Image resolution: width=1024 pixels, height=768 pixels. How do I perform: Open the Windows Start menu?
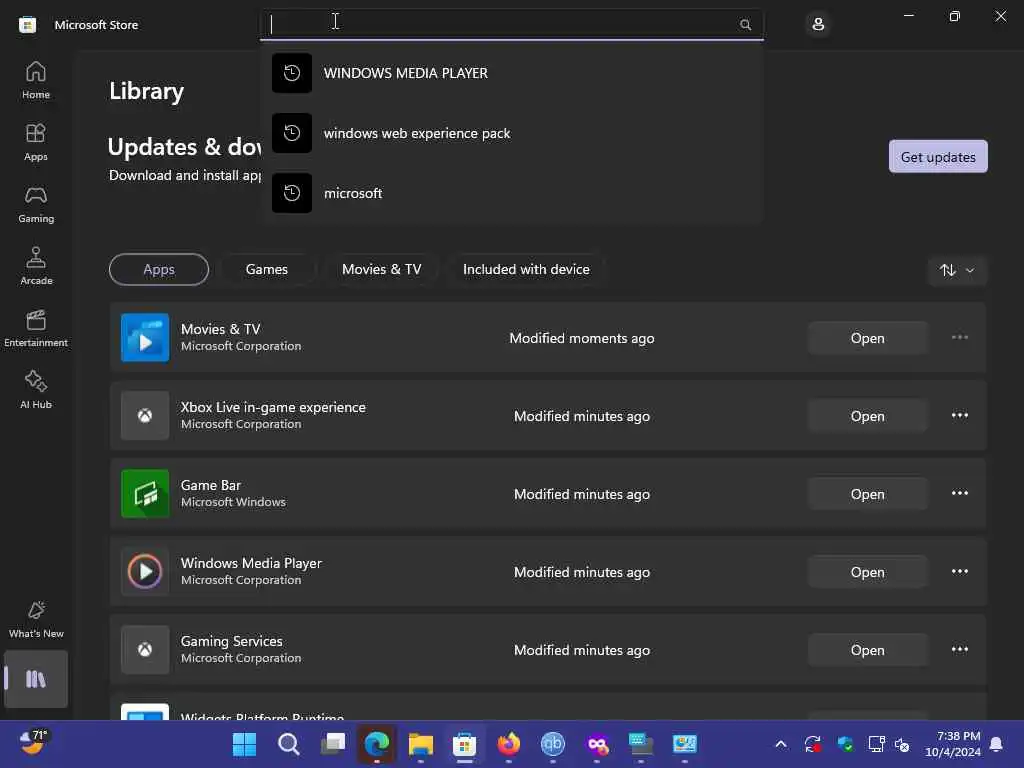click(x=244, y=744)
